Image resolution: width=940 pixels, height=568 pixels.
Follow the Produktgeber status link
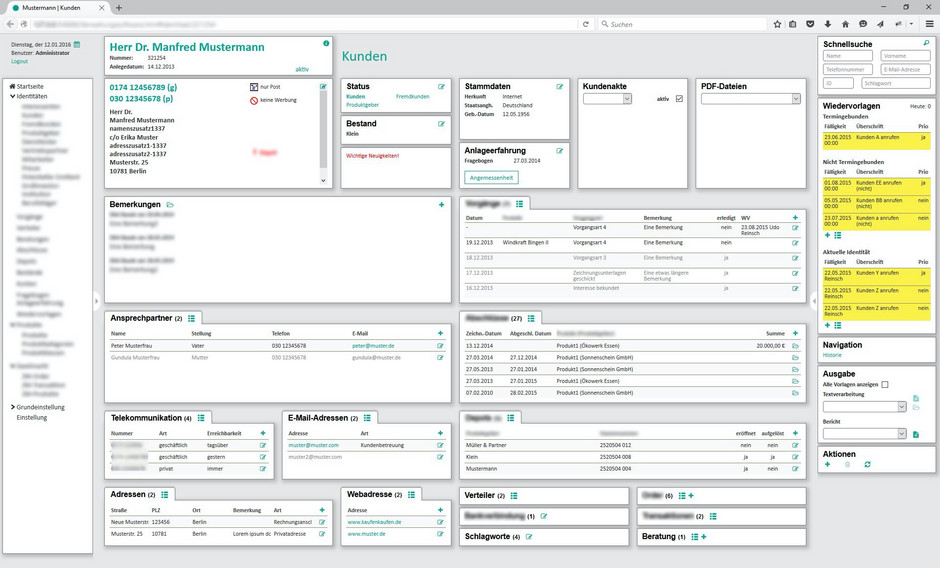click(x=362, y=105)
